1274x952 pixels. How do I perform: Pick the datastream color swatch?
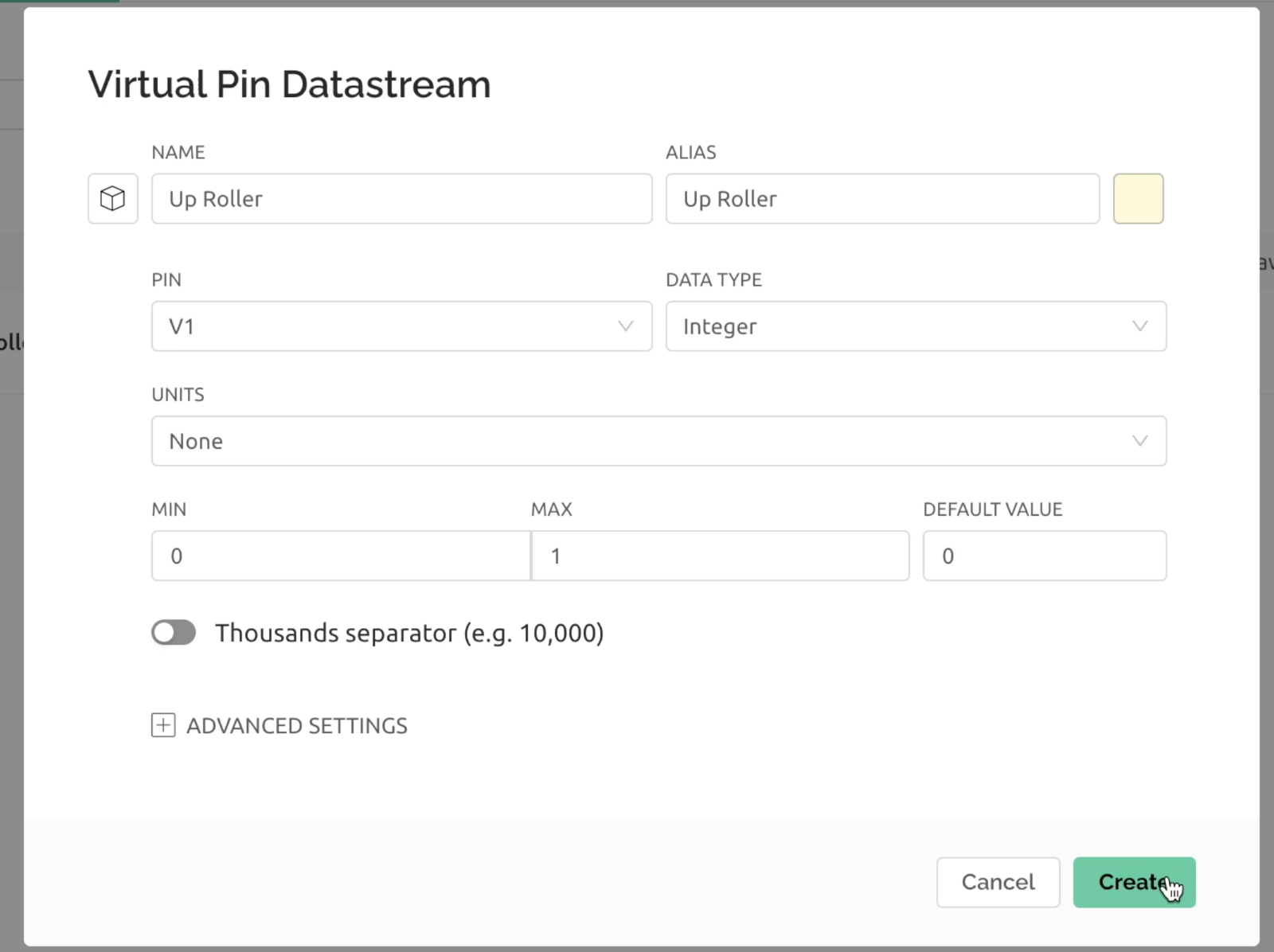[x=1138, y=198]
